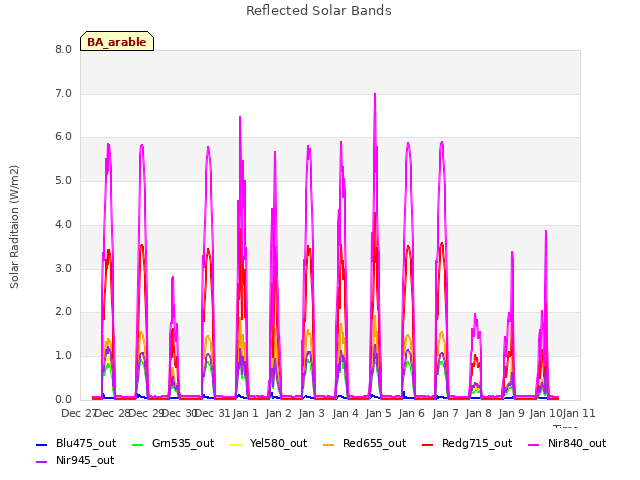Click the tallest Nir840 peak on Jan 5
640x480 pixels.
click(x=375, y=95)
